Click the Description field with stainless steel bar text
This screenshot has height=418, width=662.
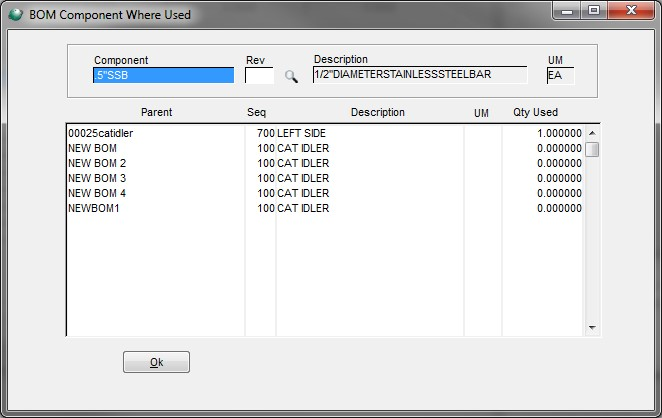coord(420,75)
